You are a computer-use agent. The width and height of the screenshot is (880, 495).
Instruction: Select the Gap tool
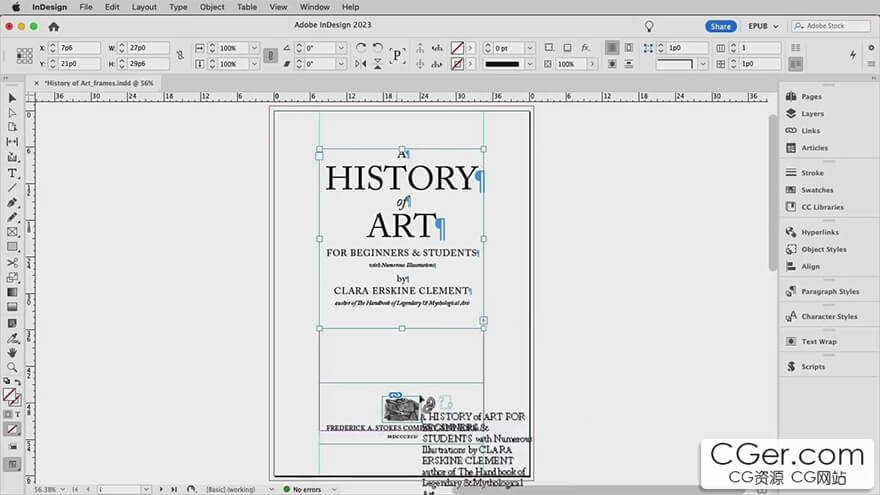(12, 142)
